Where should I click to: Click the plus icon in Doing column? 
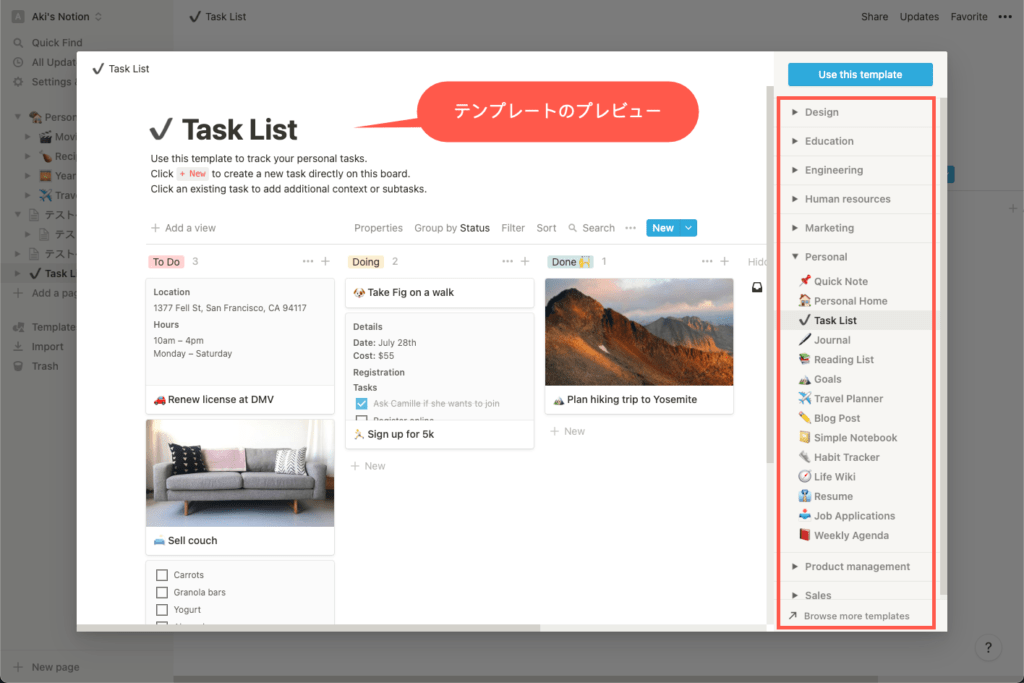pyautogui.click(x=525, y=261)
